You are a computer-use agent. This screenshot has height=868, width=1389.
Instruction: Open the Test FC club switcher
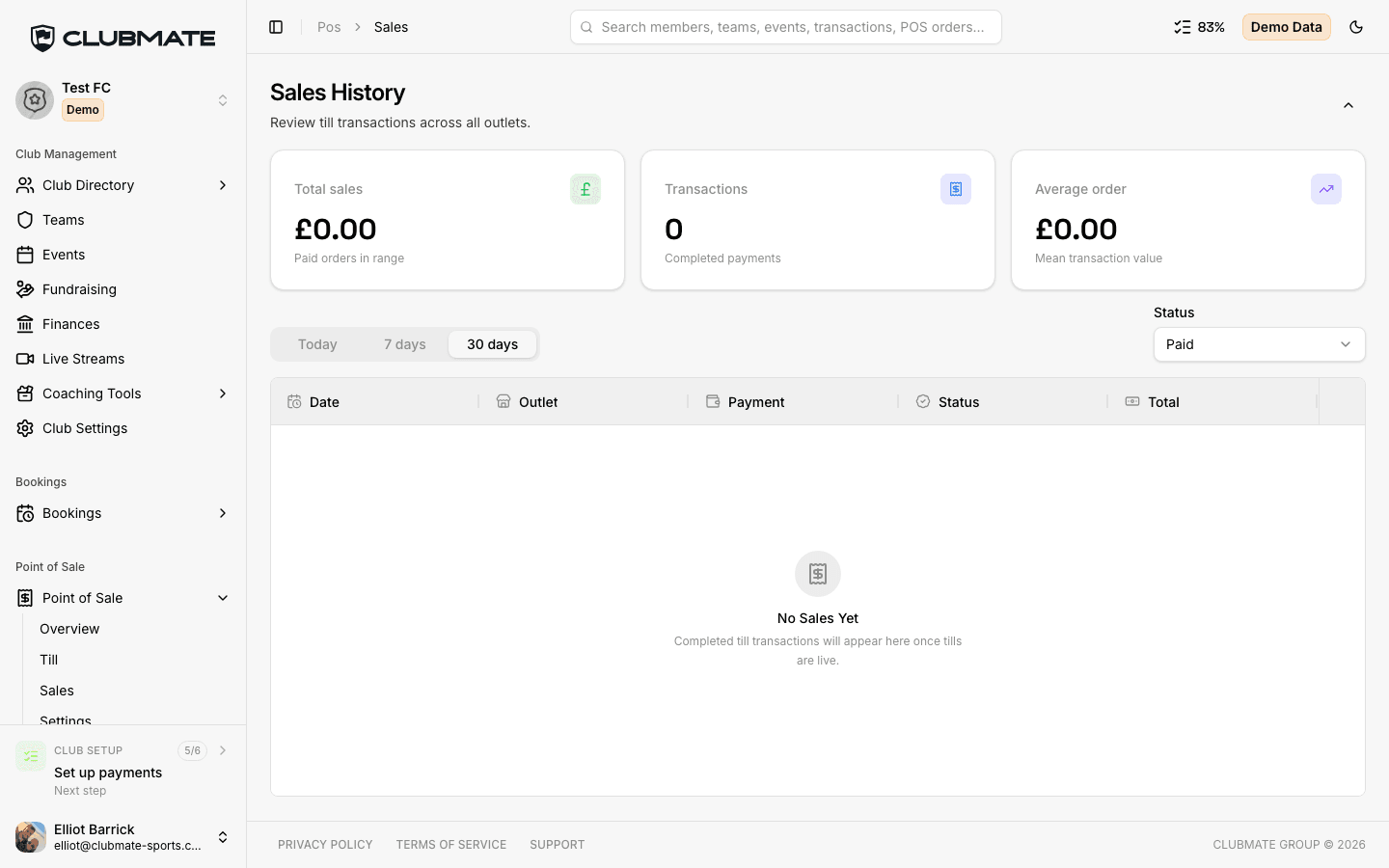click(123, 100)
